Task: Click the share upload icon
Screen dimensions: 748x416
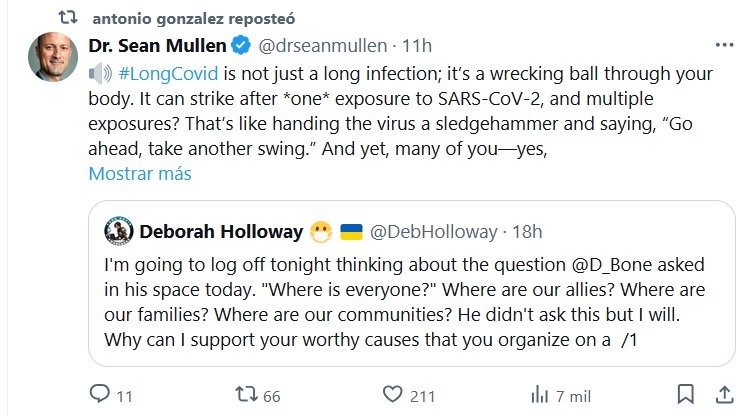Action: (722, 393)
